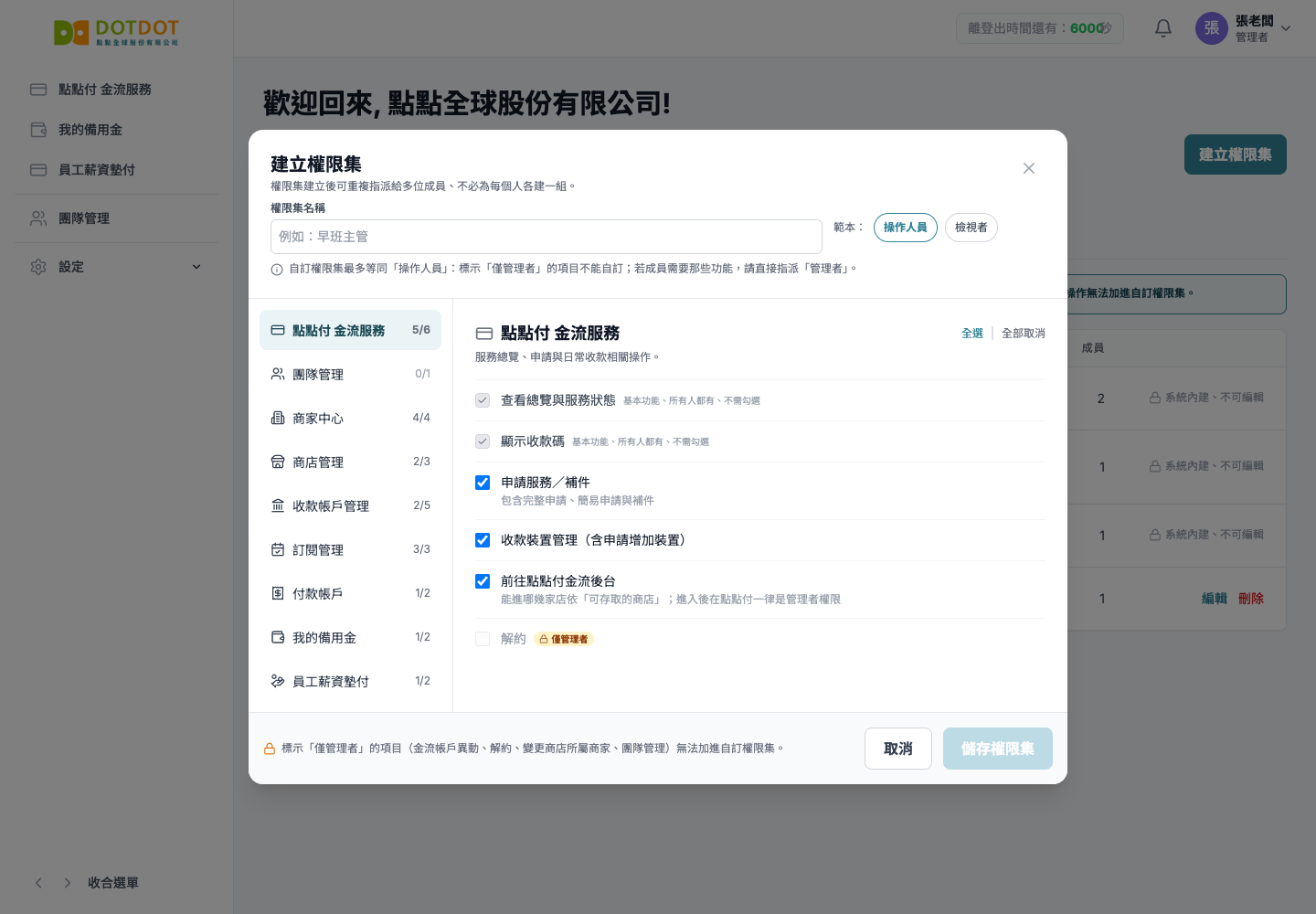Click the DOTDOT logo
Image resolution: width=1316 pixels, height=914 pixels.
click(116, 32)
